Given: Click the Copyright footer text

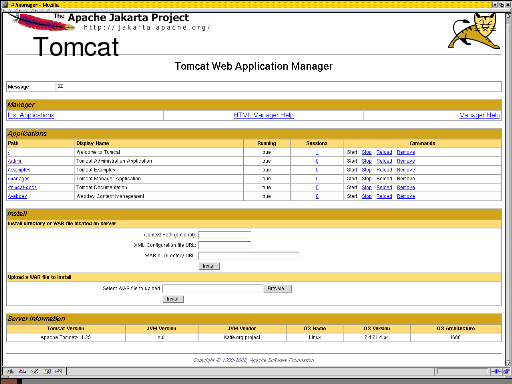Looking at the screenshot, I should pos(254,360).
